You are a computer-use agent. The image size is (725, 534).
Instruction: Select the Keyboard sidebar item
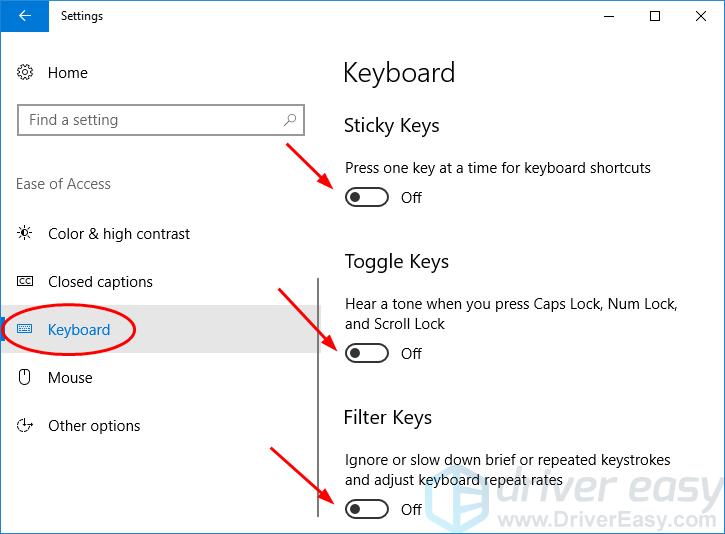160,329
